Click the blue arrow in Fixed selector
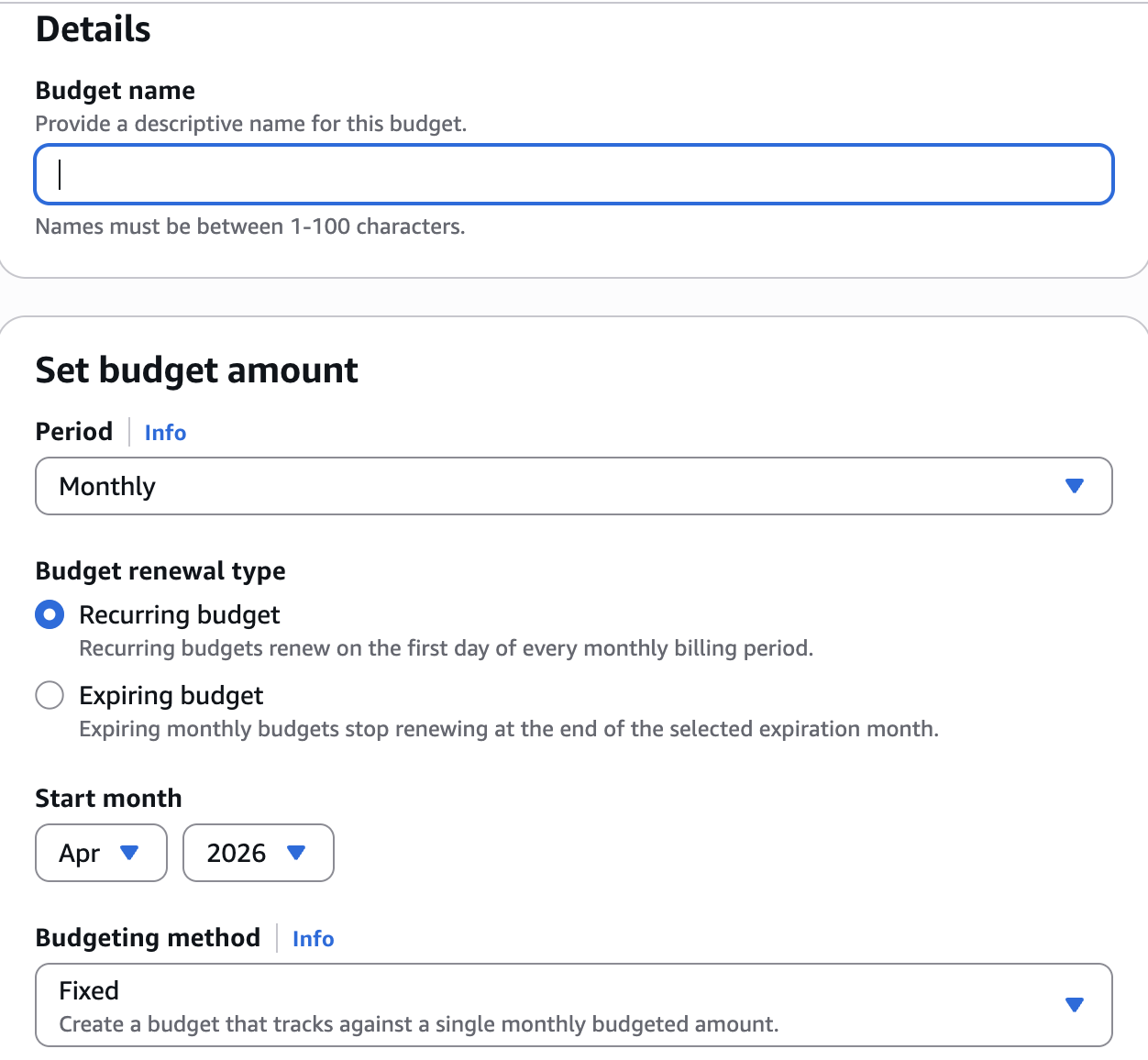 [1075, 1005]
